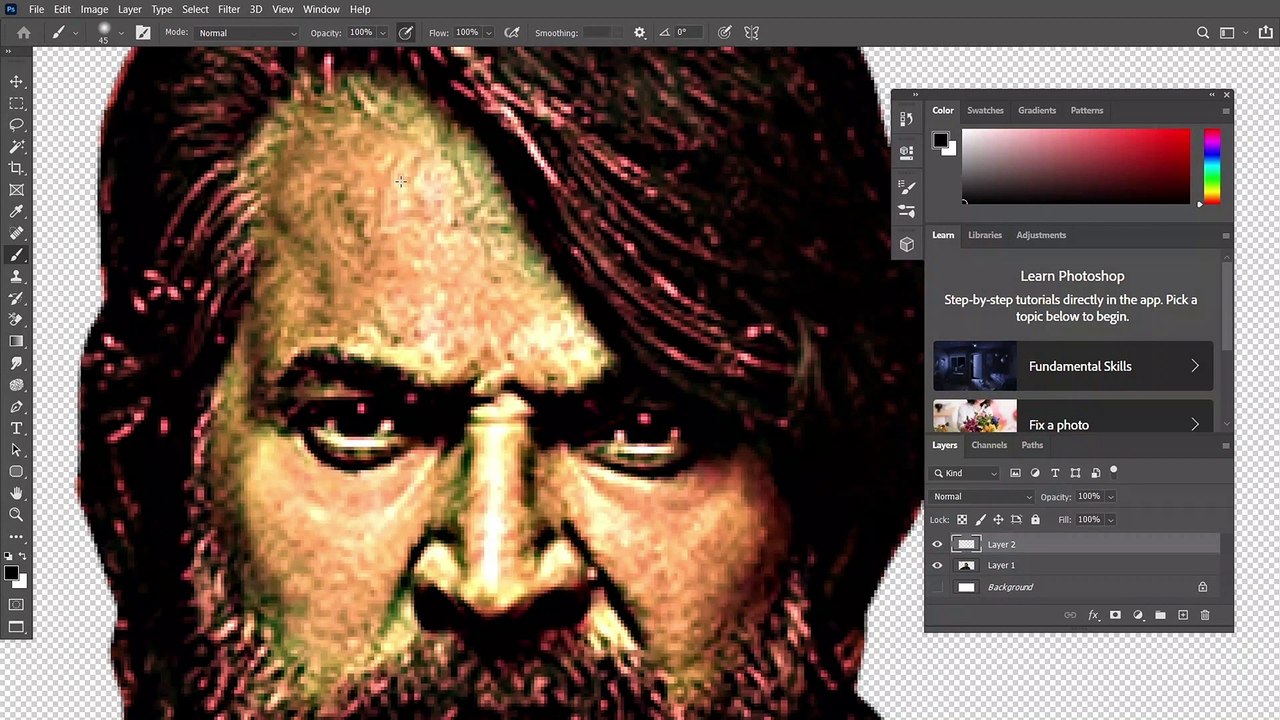
Task: Select the Move tool
Action: coord(16,82)
